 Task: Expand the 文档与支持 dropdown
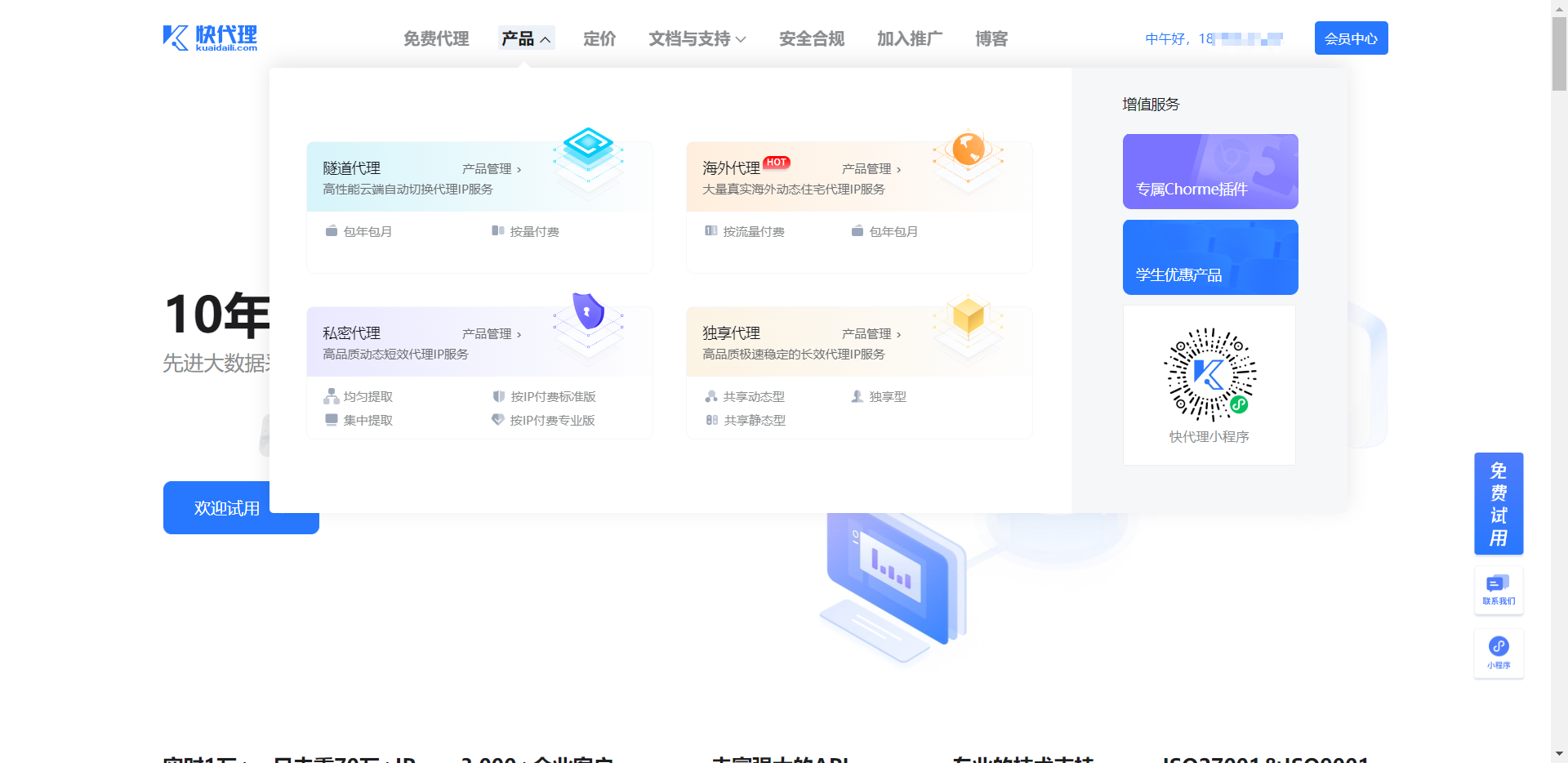tap(697, 38)
